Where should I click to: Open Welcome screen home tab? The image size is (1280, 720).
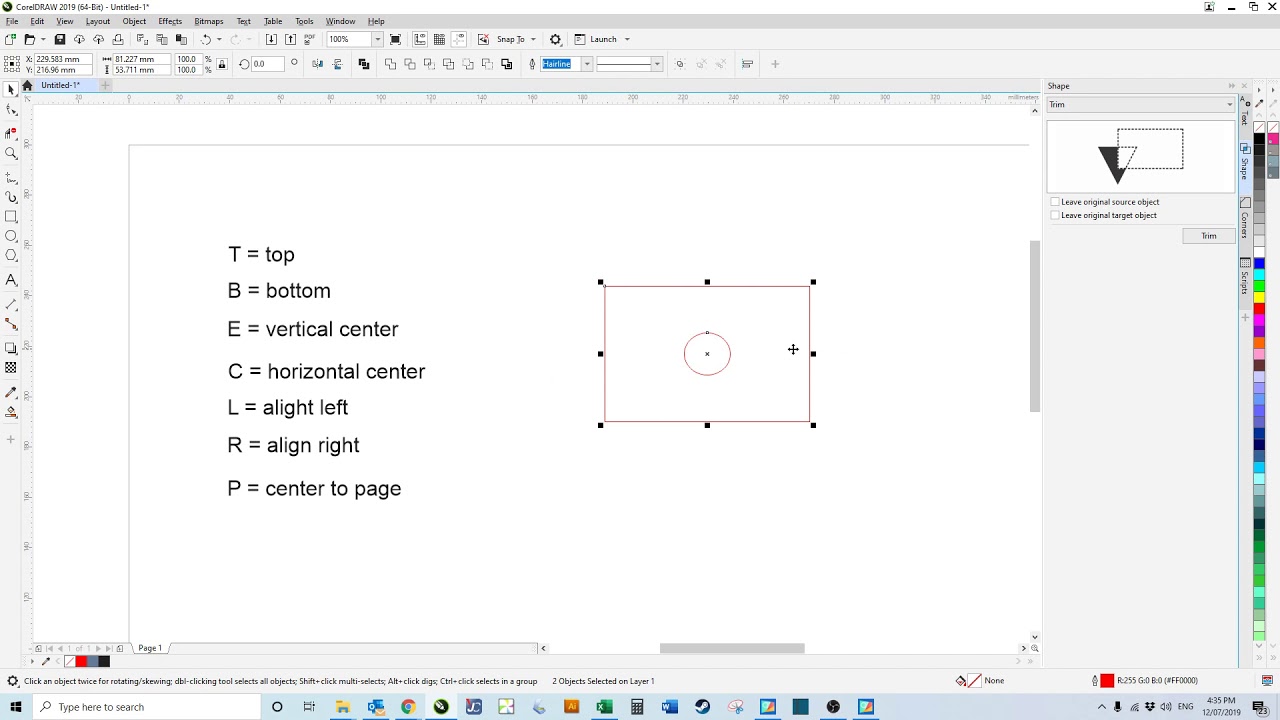(x=27, y=85)
